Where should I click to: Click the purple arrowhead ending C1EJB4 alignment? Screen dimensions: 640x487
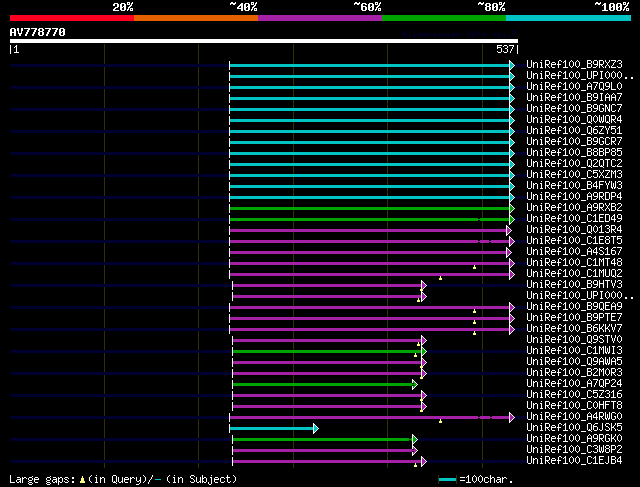tap(424, 462)
